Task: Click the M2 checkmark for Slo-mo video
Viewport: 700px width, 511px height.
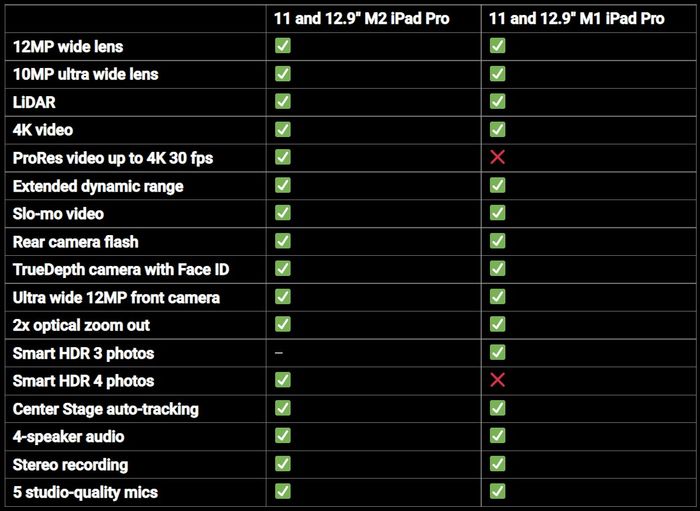Action: coord(283,213)
